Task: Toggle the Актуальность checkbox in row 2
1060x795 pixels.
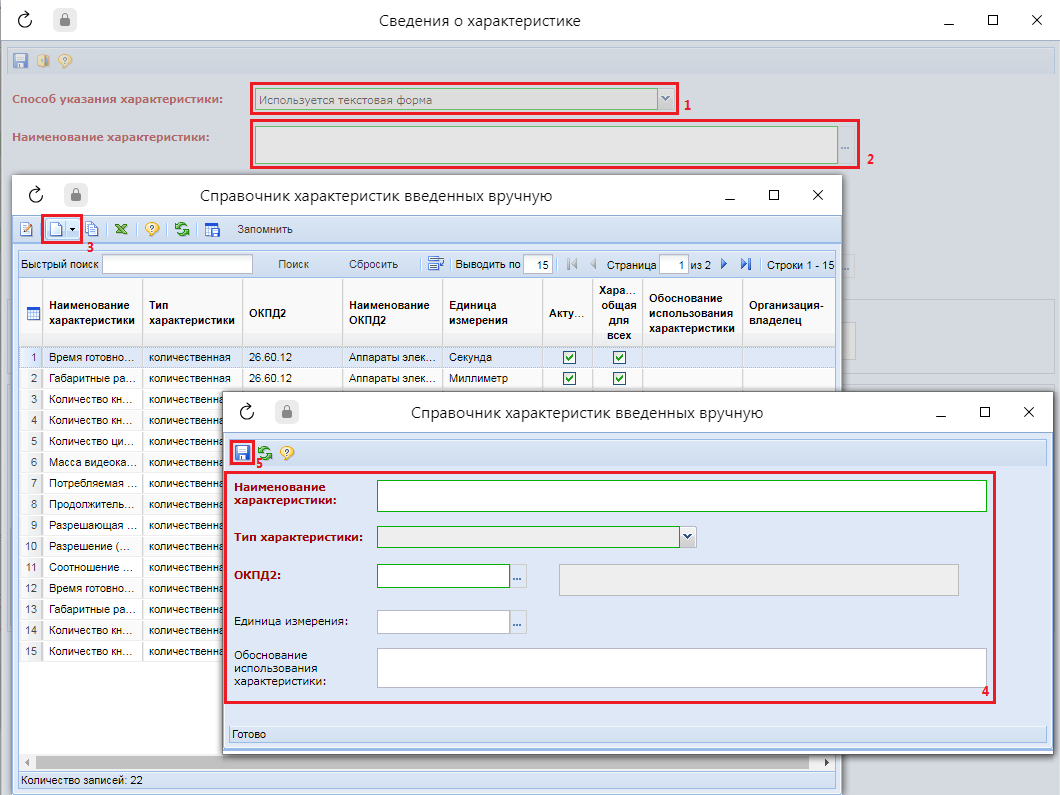Action: (x=570, y=378)
